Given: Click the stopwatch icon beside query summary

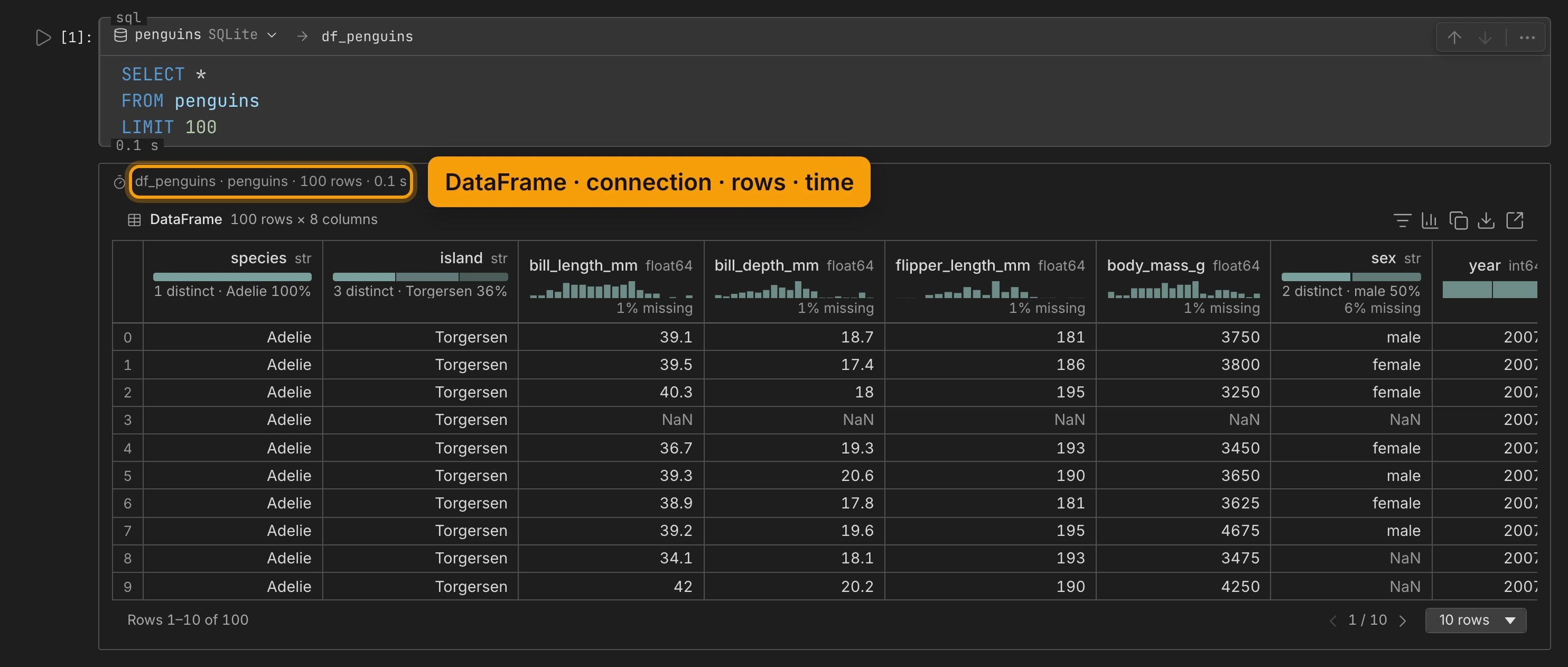Looking at the screenshot, I should [x=119, y=182].
